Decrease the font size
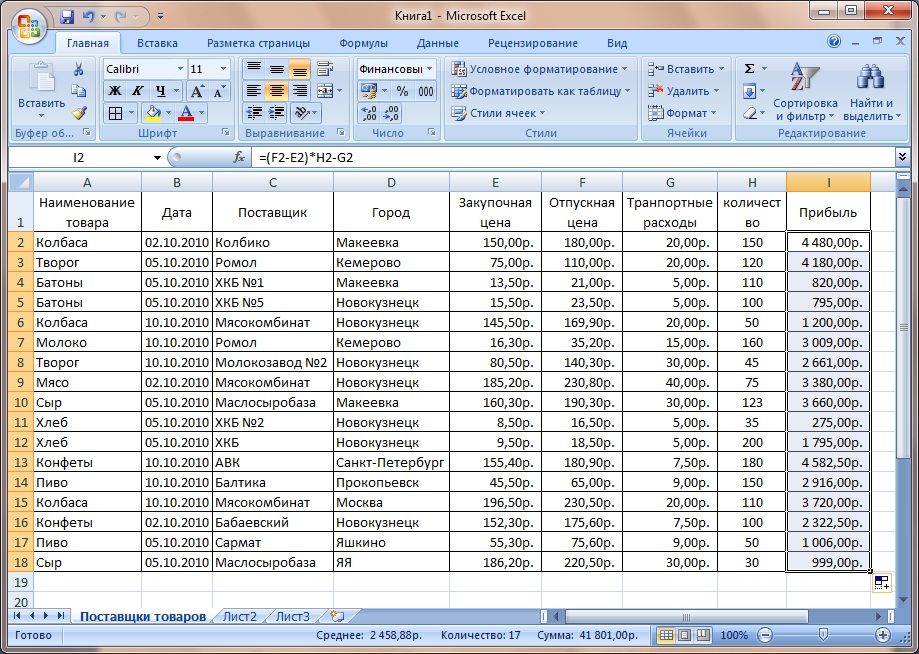 point(219,91)
